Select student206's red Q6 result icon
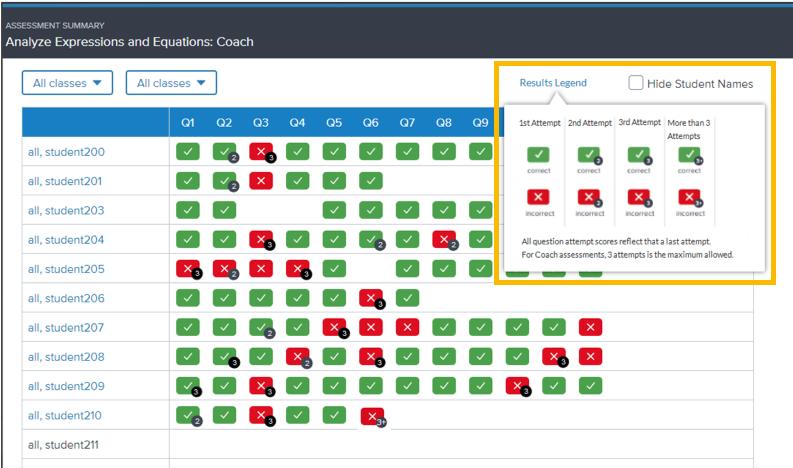793x468 pixels. click(371, 298)
